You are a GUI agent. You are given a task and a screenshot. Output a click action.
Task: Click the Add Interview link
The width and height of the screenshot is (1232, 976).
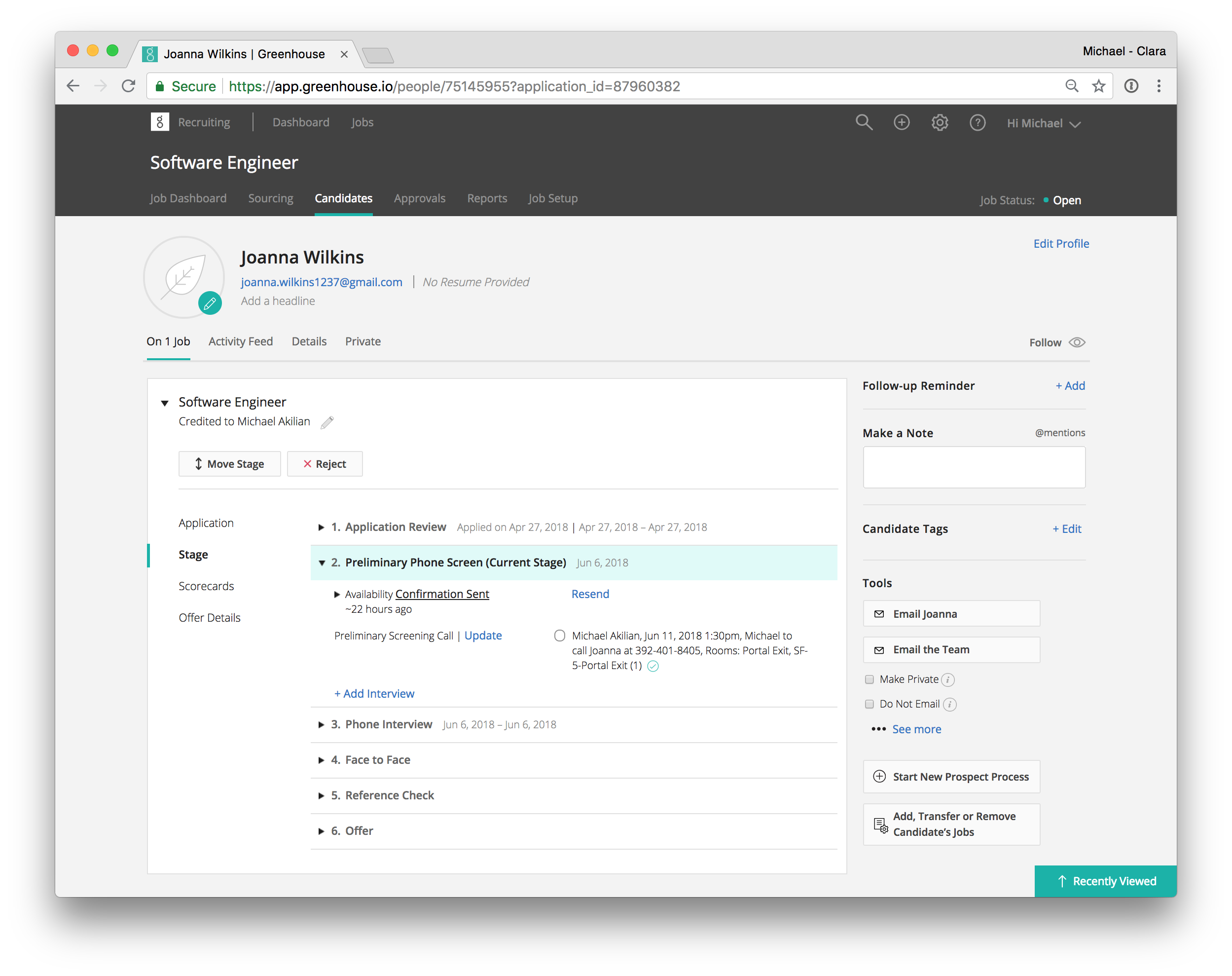click(x=374, y=693)
